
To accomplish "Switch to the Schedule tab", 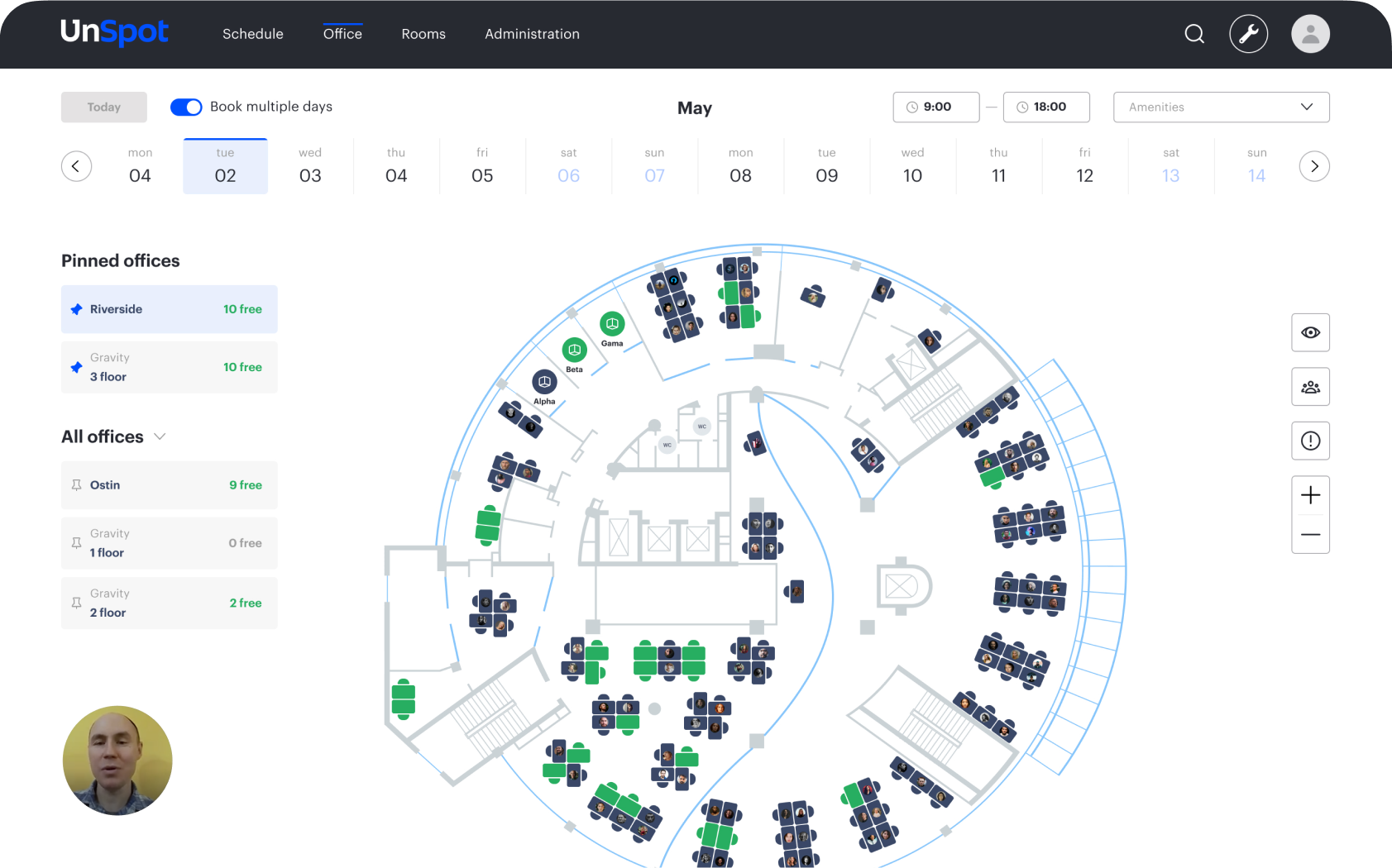I will point(252,34).
